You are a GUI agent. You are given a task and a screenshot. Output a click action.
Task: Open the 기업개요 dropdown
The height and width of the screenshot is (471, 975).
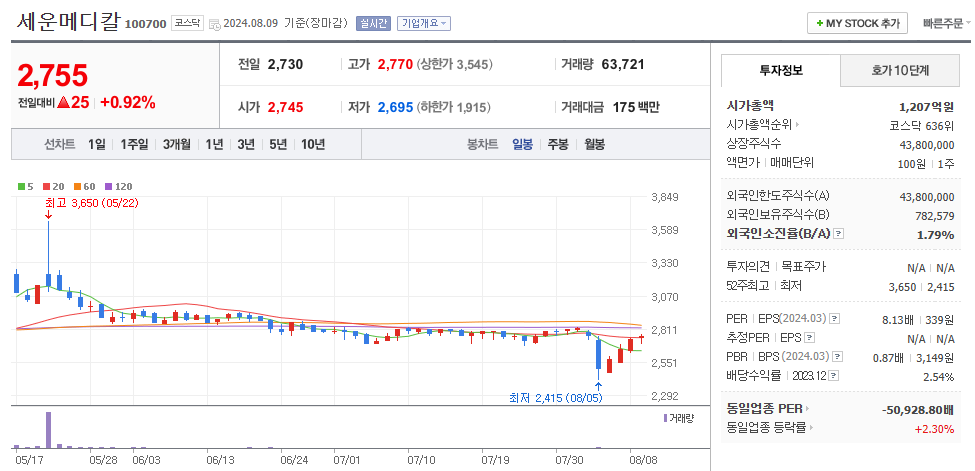(x=423, y=24)
